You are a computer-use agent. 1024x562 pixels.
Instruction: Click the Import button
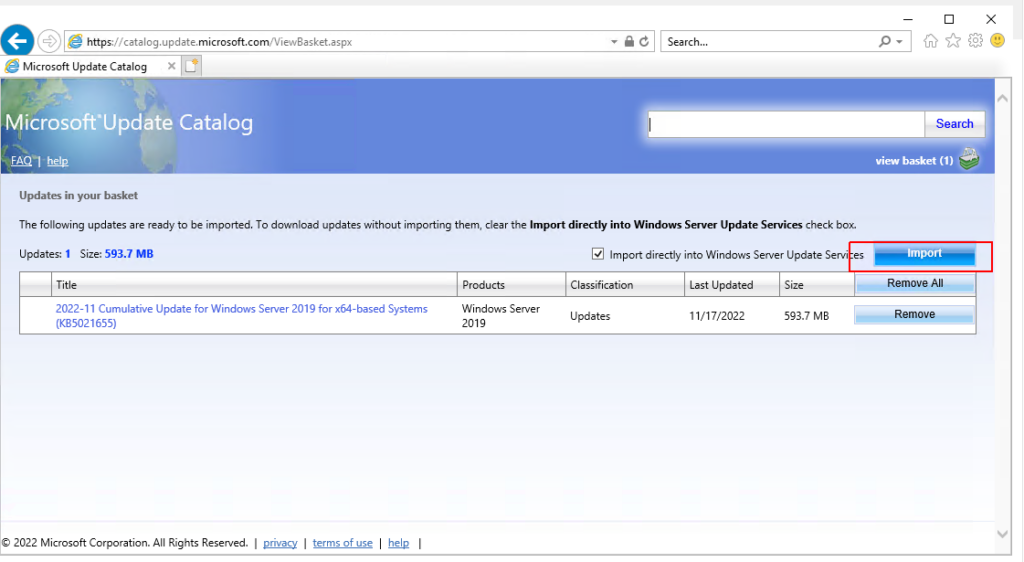pos(924,254)
